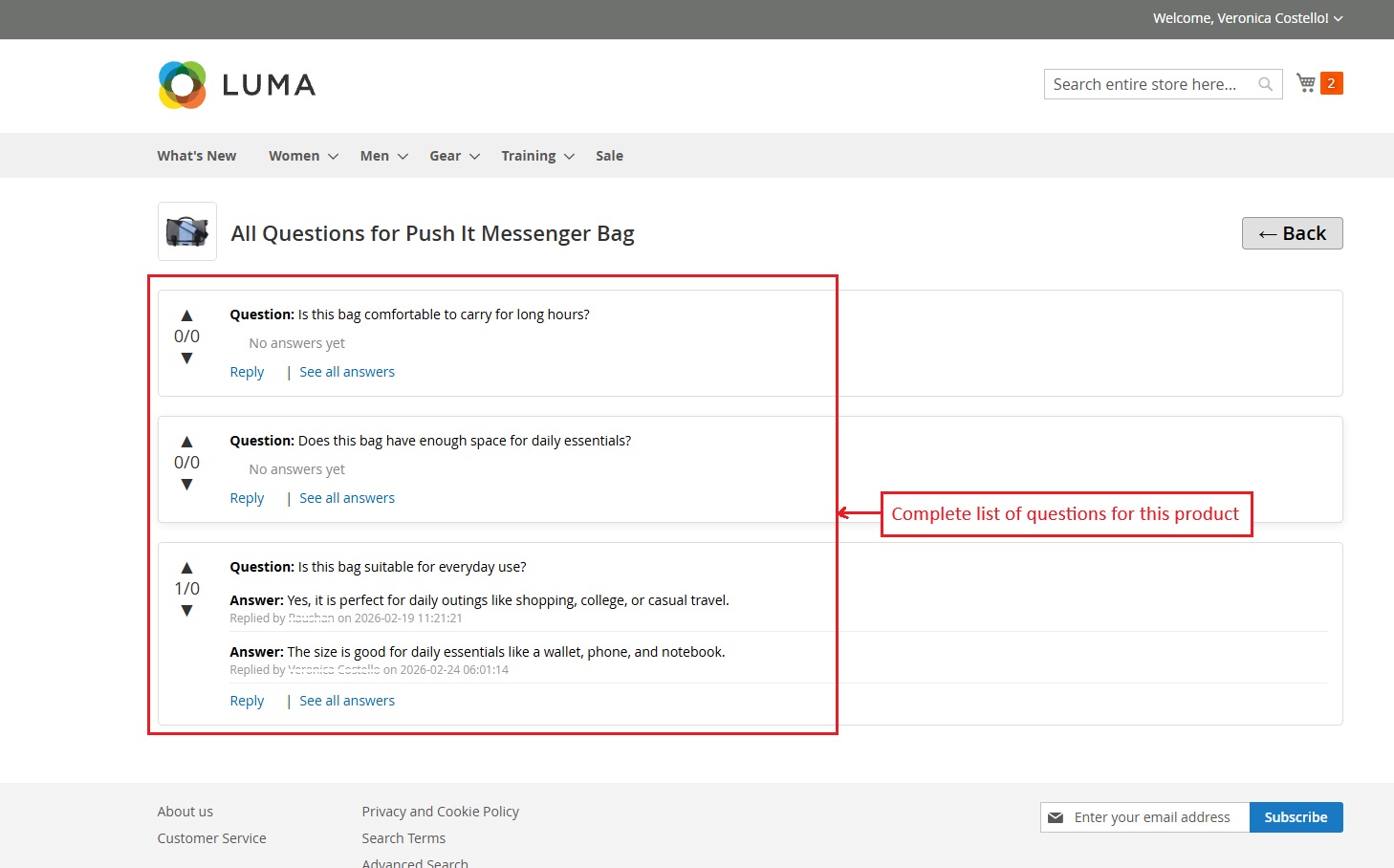This screenshot has height=868, width=1394.
Task: Click Reply under the everyday use question
Action: [247, 701]
